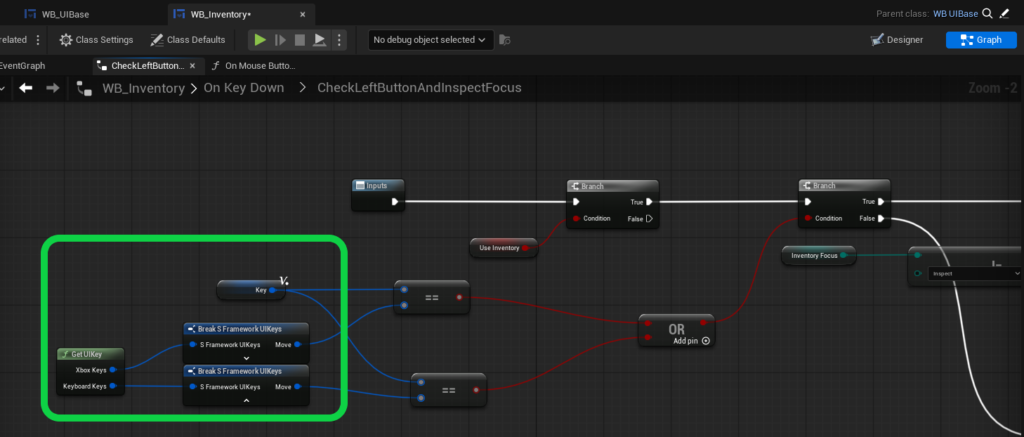Viewport: 1024px width, 437px height.
Task: Click the pencil edit icon beside parent class
Action: 1004,13
